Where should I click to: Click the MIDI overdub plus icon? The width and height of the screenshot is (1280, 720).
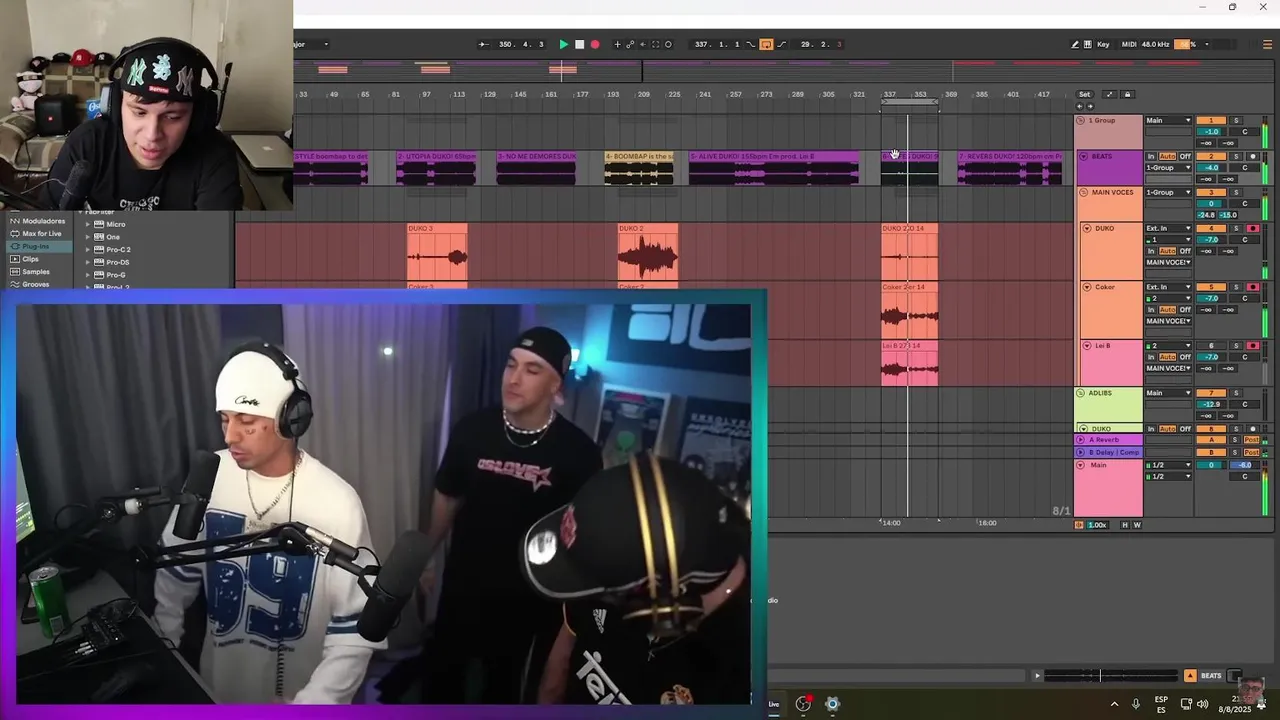point(617,44)
